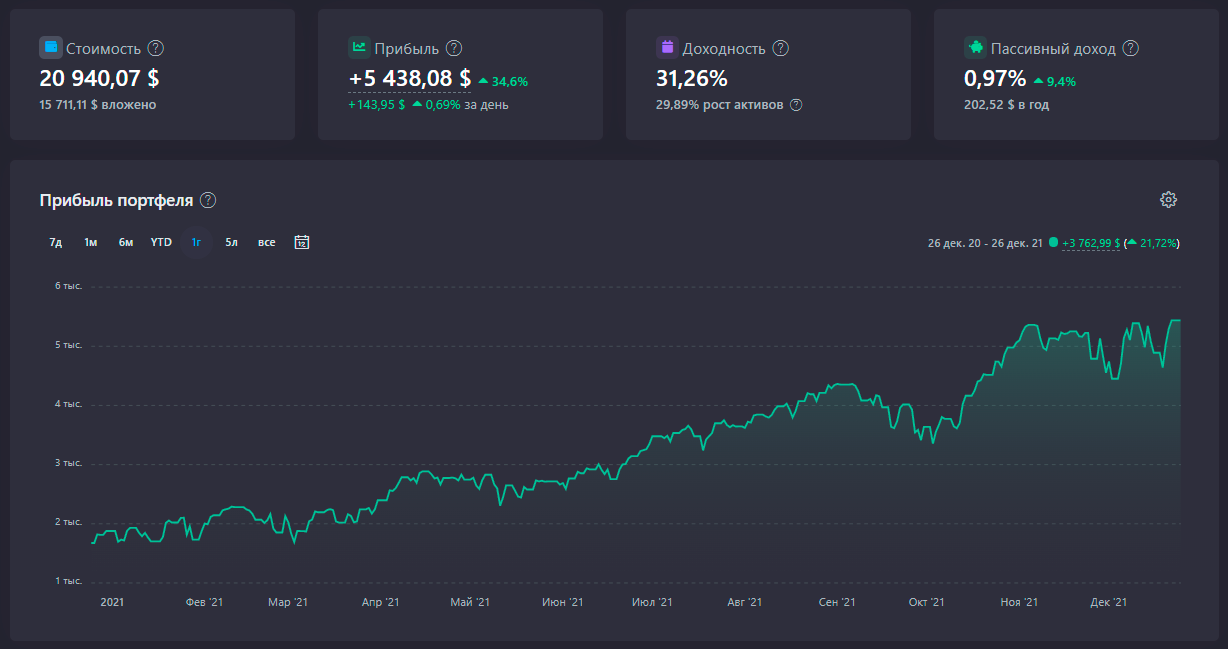This screenshot has width=1228, height=649.
Task: Click the +143,95 $ daily profit value
Action: [x=376, y=105]
